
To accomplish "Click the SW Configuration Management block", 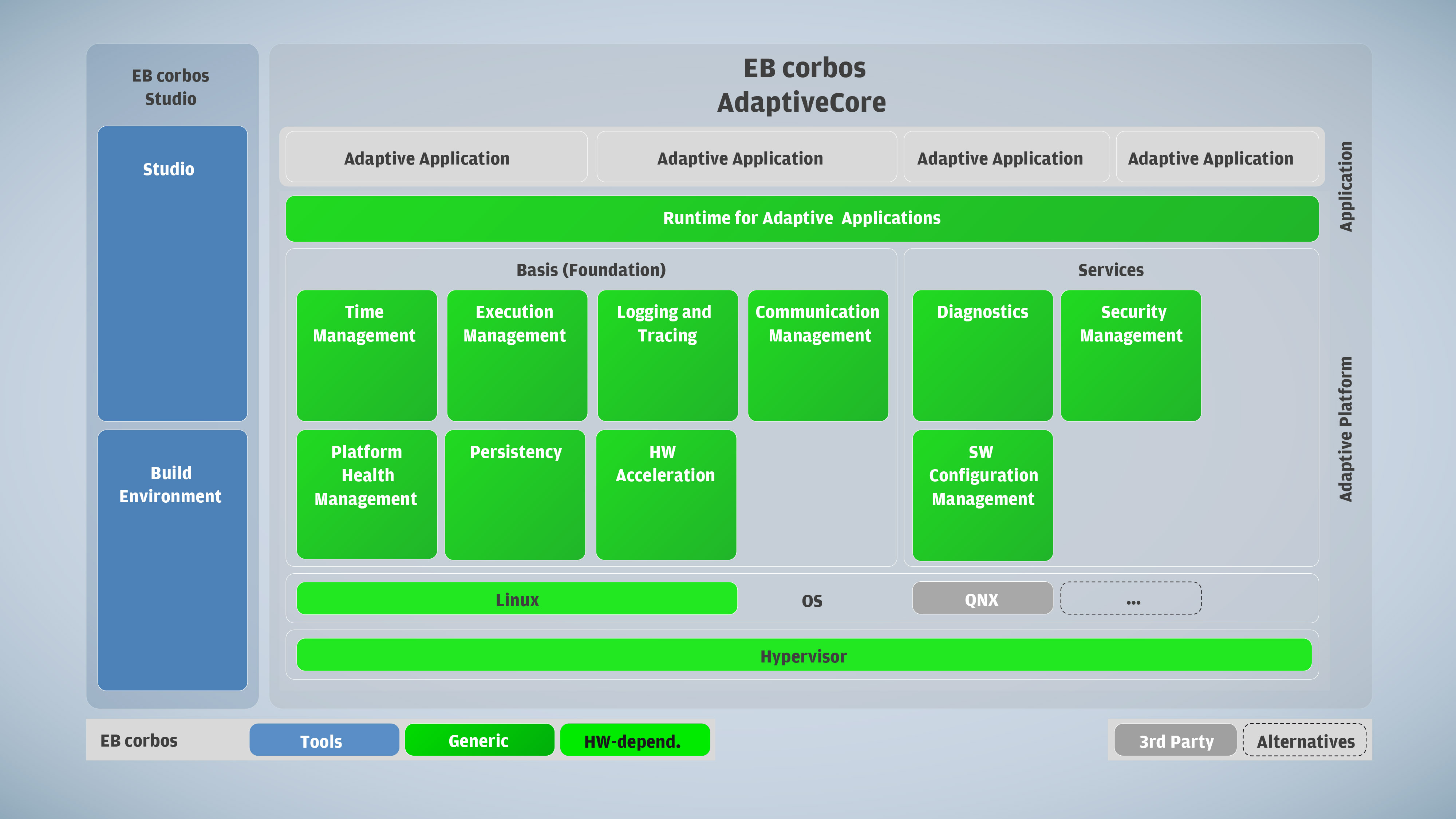I will [982, 495].
